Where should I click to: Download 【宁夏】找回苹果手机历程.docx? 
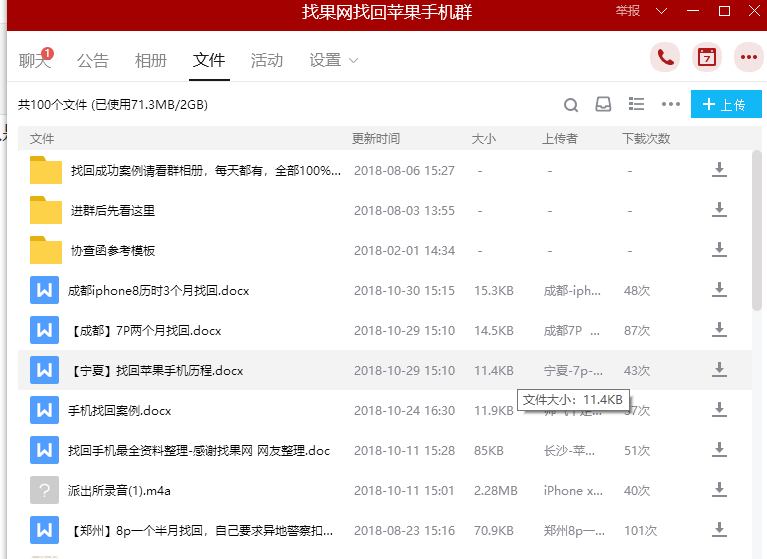[x=719, y=370]
